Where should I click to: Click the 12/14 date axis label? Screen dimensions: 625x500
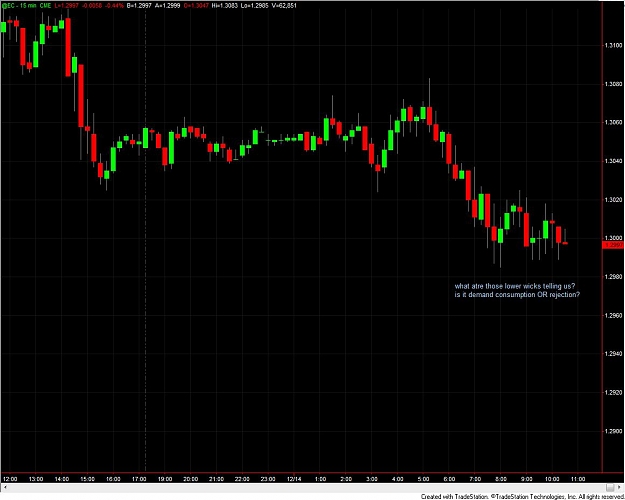pyautogui.click(x=294, y=479)
